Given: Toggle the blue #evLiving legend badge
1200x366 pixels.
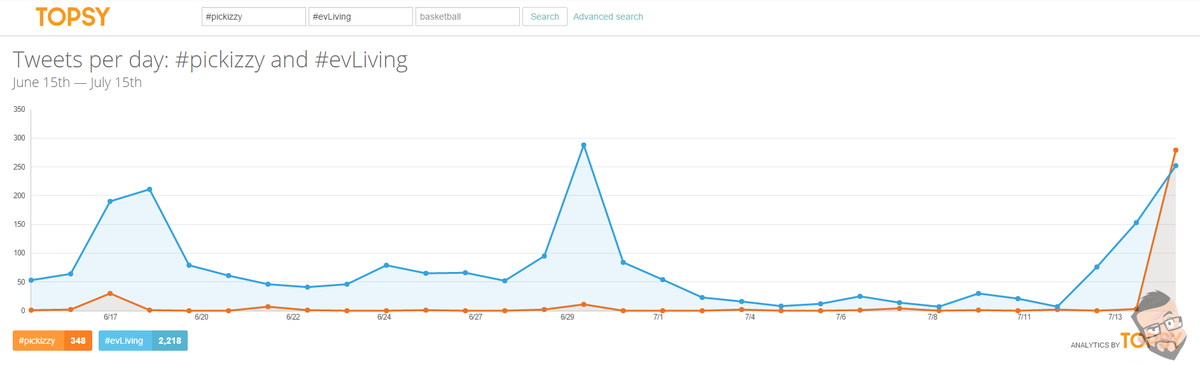Looking at the screenshot, I should click(x=143, y=341).
